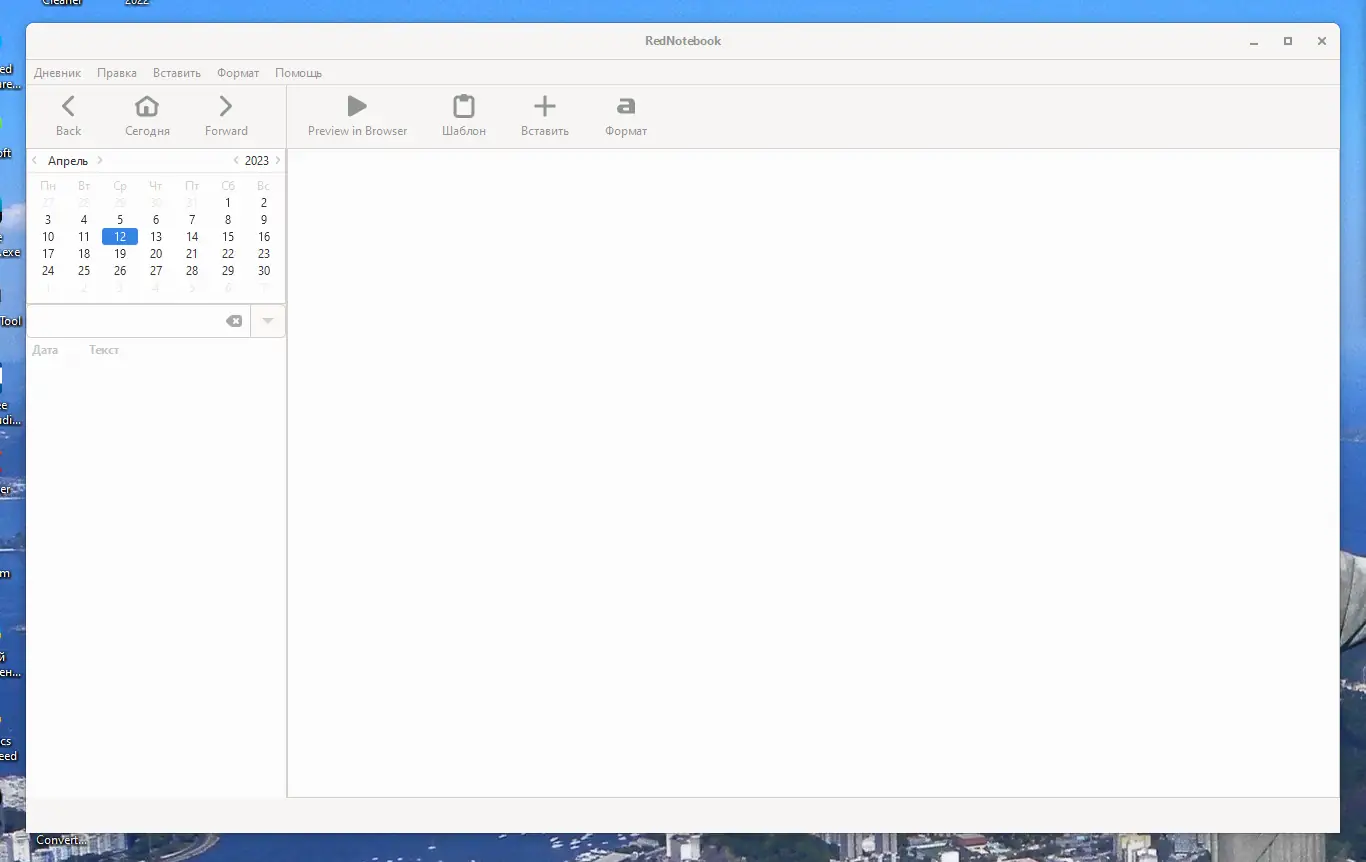Viewport: 1366px width, 862px height.
Task: Advance the calendar to the next month
Action: pyautogui.click(x=99, y=160)
